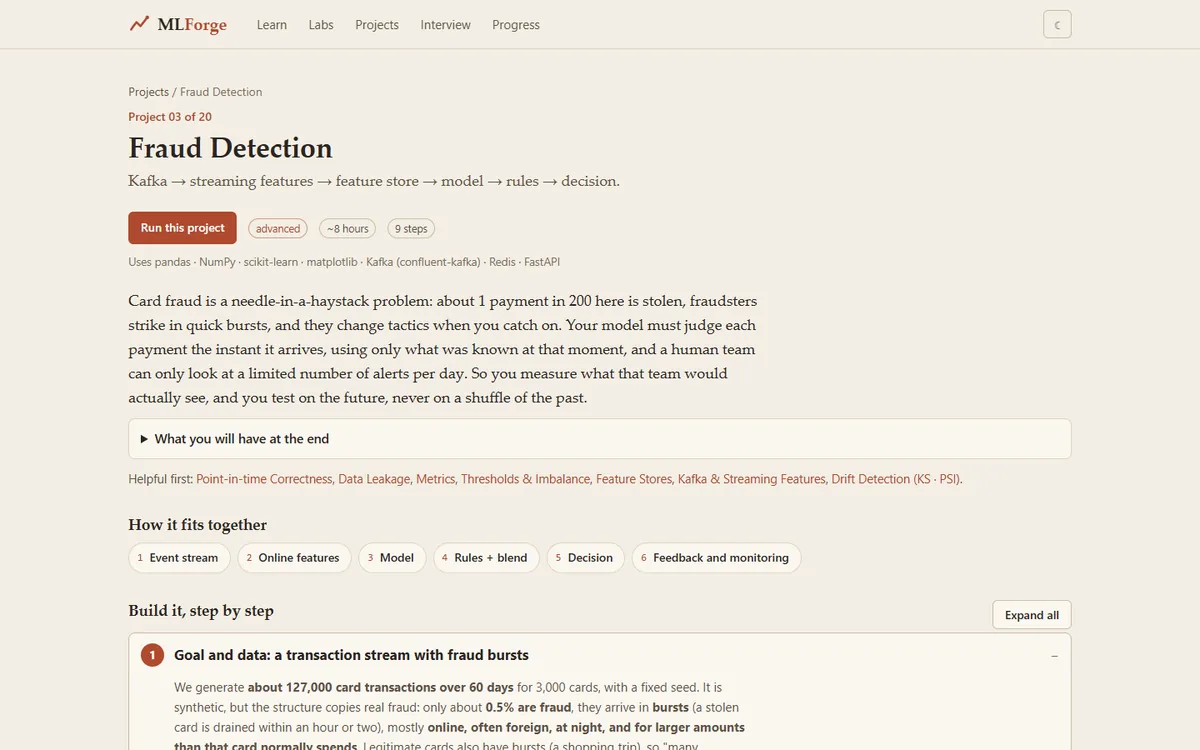
Task: Click the 9 steps tag
Action: point(411,229)
